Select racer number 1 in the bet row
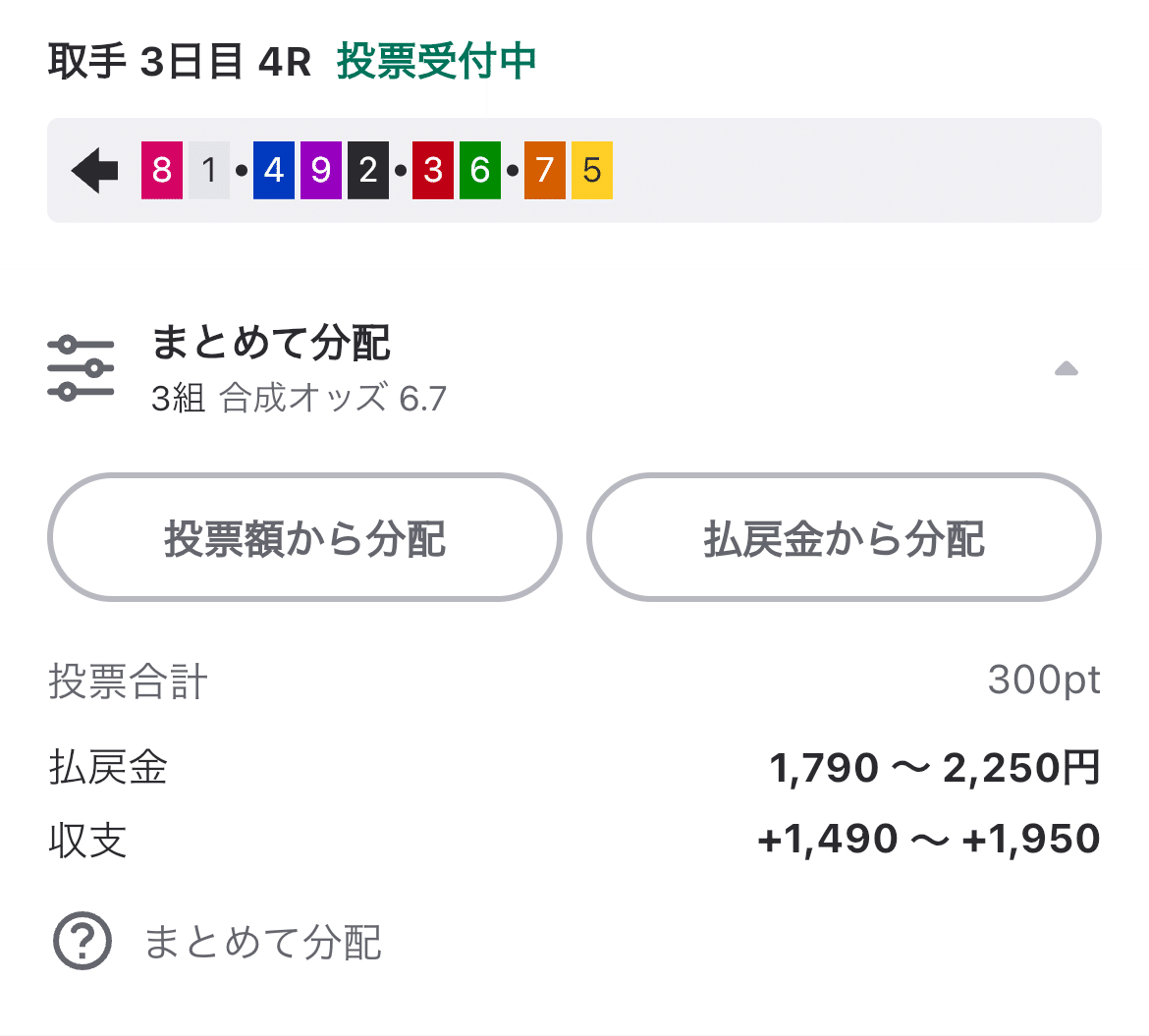Viewport: 1149px width, 1036px height. [207, 170]
